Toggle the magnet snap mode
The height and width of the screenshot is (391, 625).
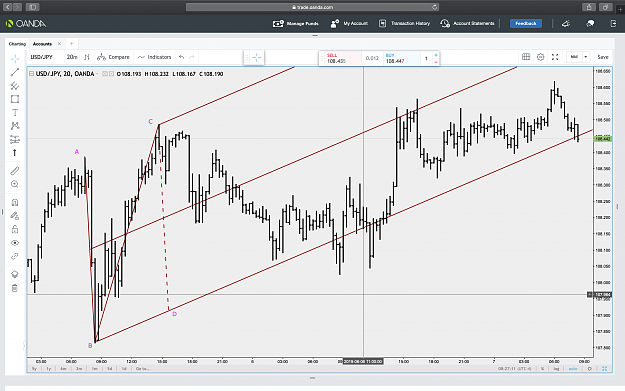[15, 202]
